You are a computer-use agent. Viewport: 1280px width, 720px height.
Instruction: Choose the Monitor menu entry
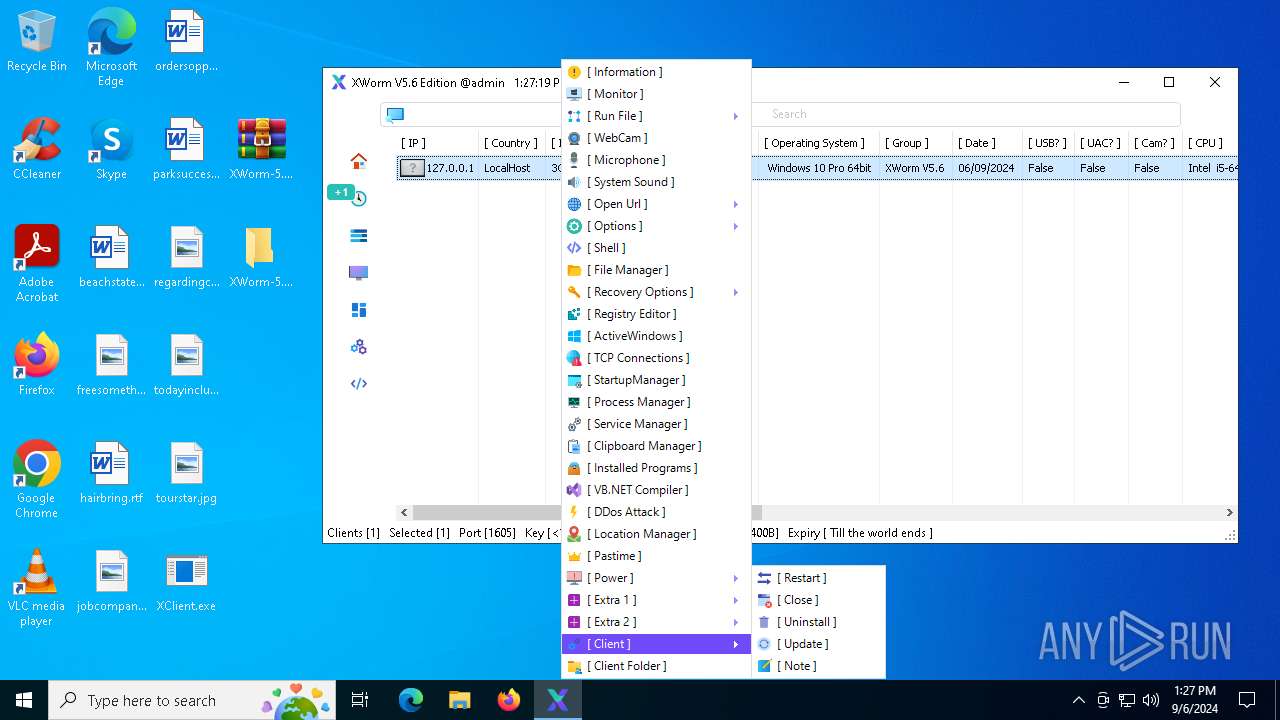656,94
